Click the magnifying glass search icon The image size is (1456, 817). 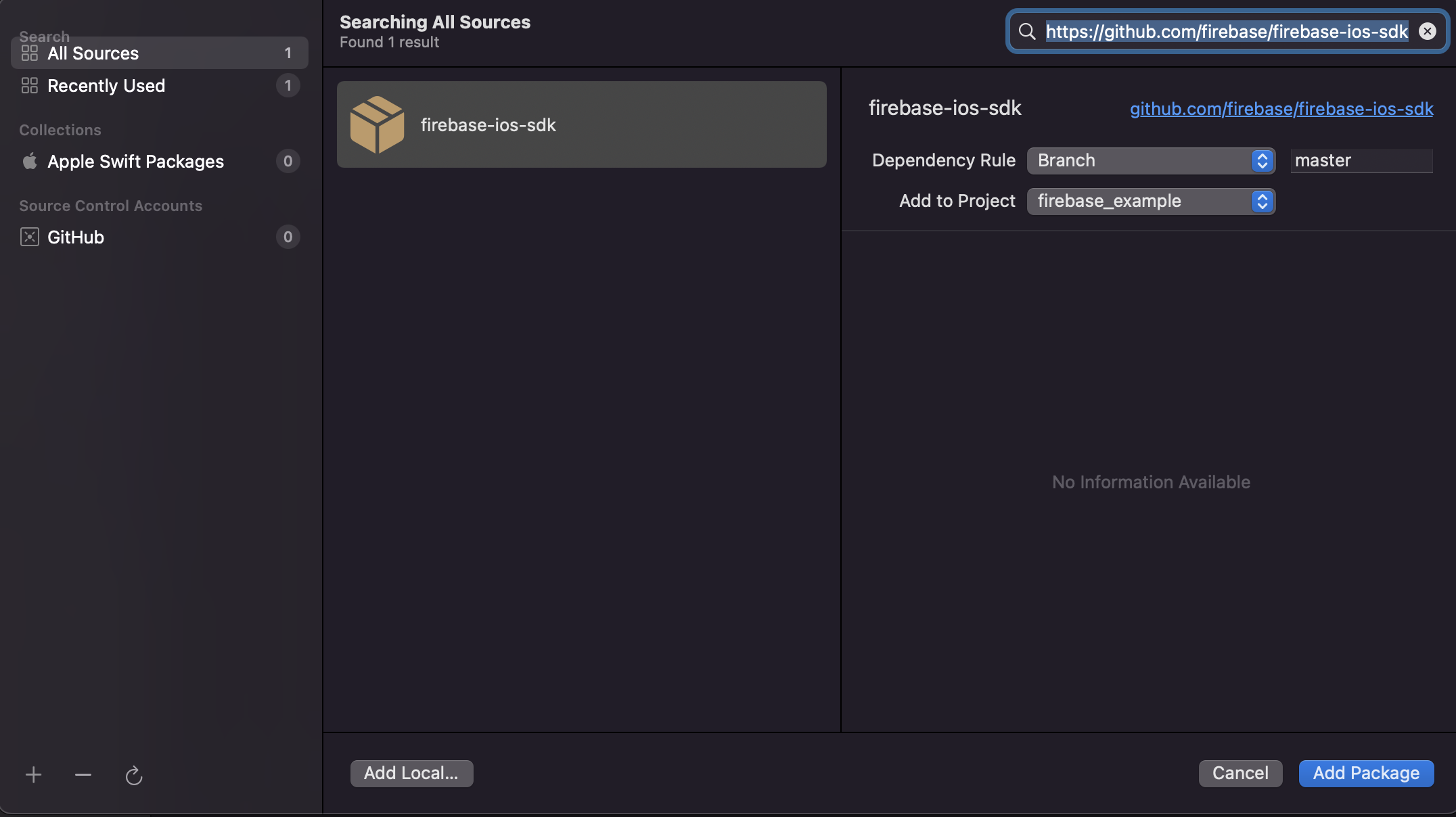point(1027,31)
